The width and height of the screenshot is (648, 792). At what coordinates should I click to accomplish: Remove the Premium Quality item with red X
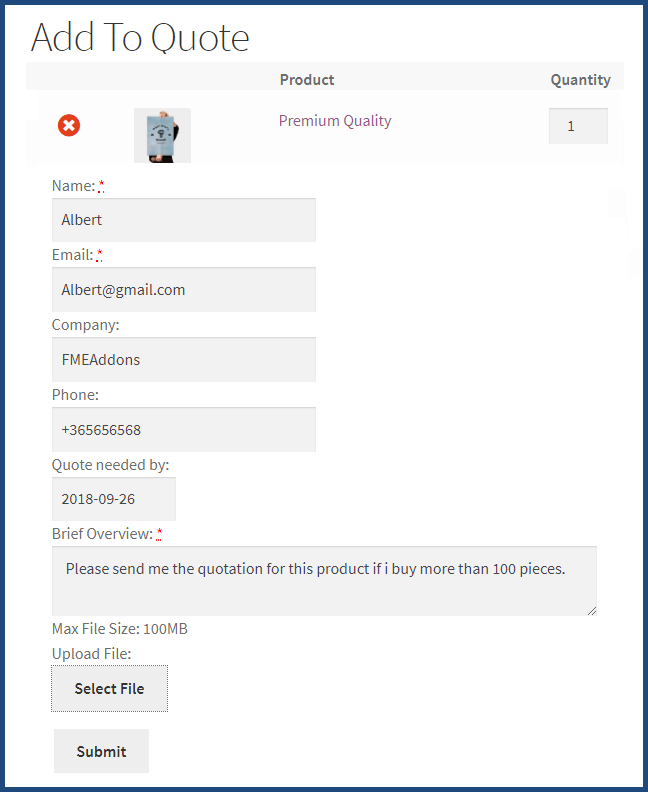69,125
